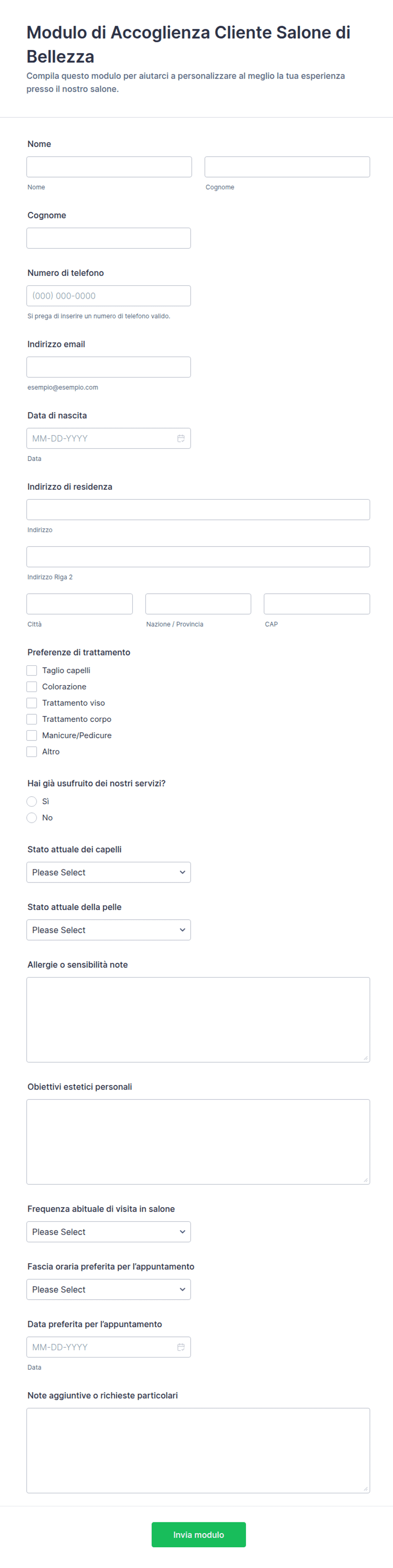
Task: Click the Obiettivi estetici personali textarea
Action: (x=198, y=1142)
